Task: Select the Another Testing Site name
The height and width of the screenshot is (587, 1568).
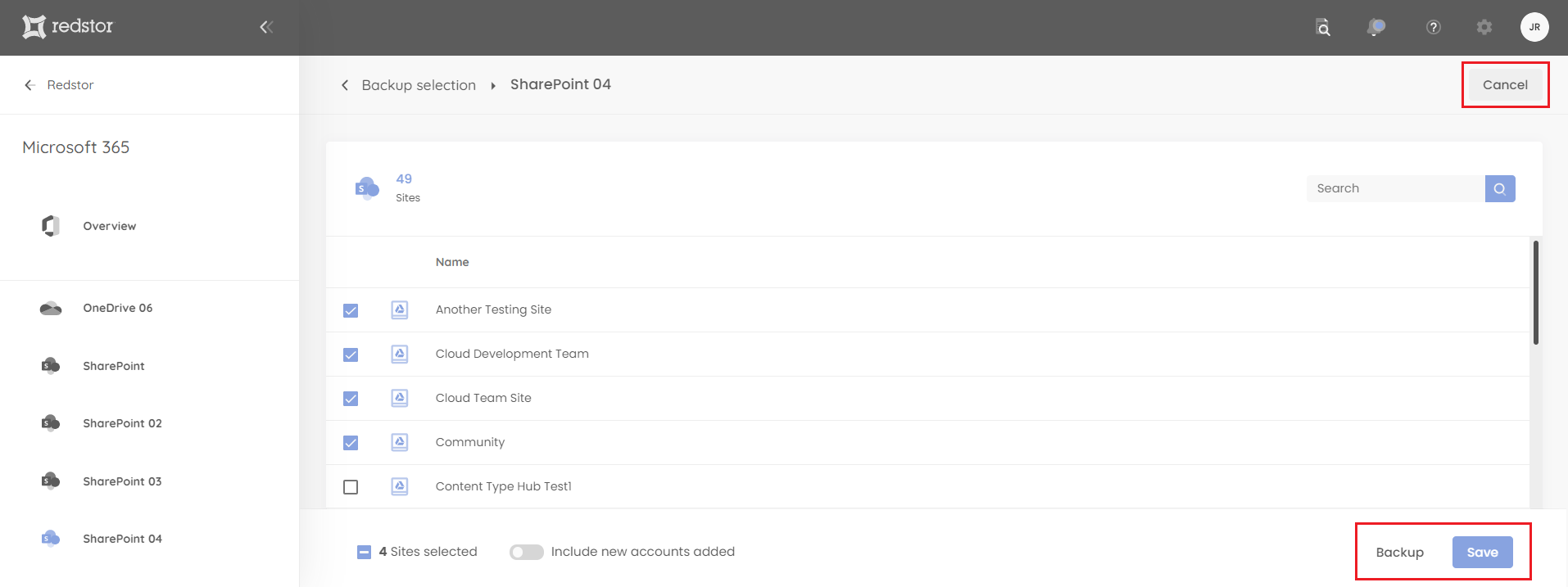Action: [x=493, y=309]
